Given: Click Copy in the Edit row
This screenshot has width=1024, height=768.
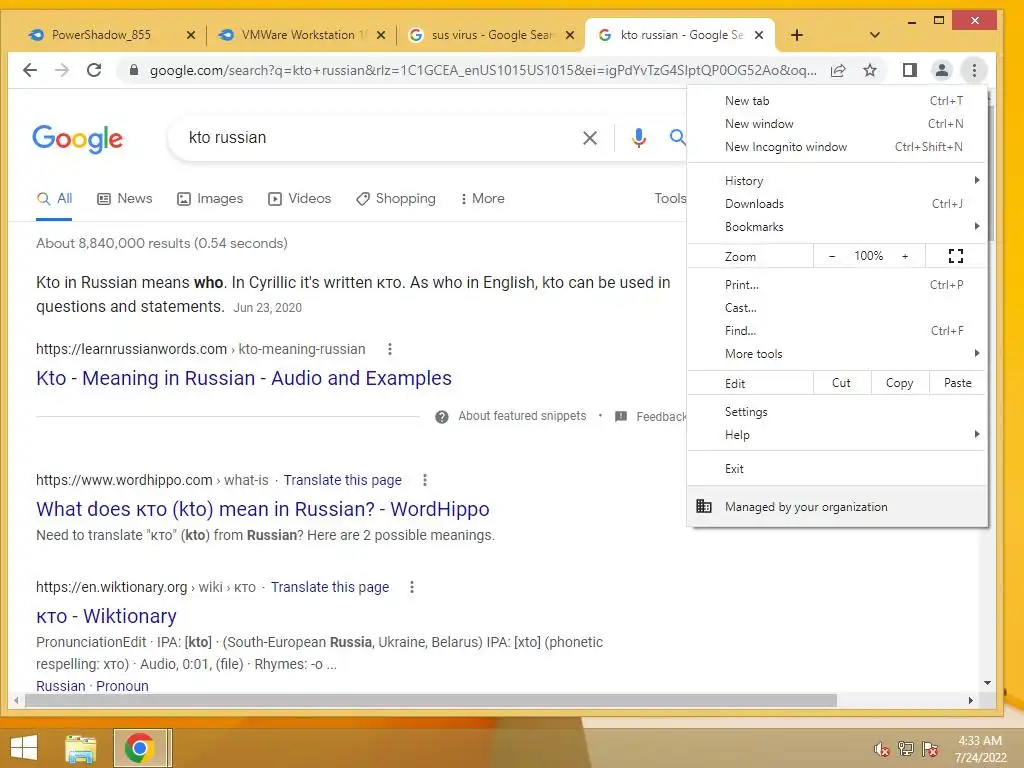Looking at the screenshot, I should coord(899,383).
